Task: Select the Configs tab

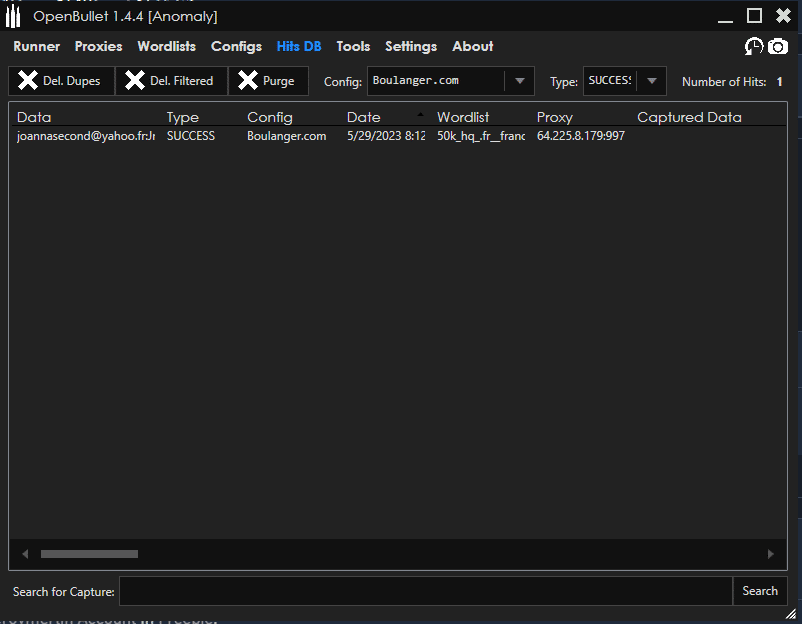Action: coord(236,46)
